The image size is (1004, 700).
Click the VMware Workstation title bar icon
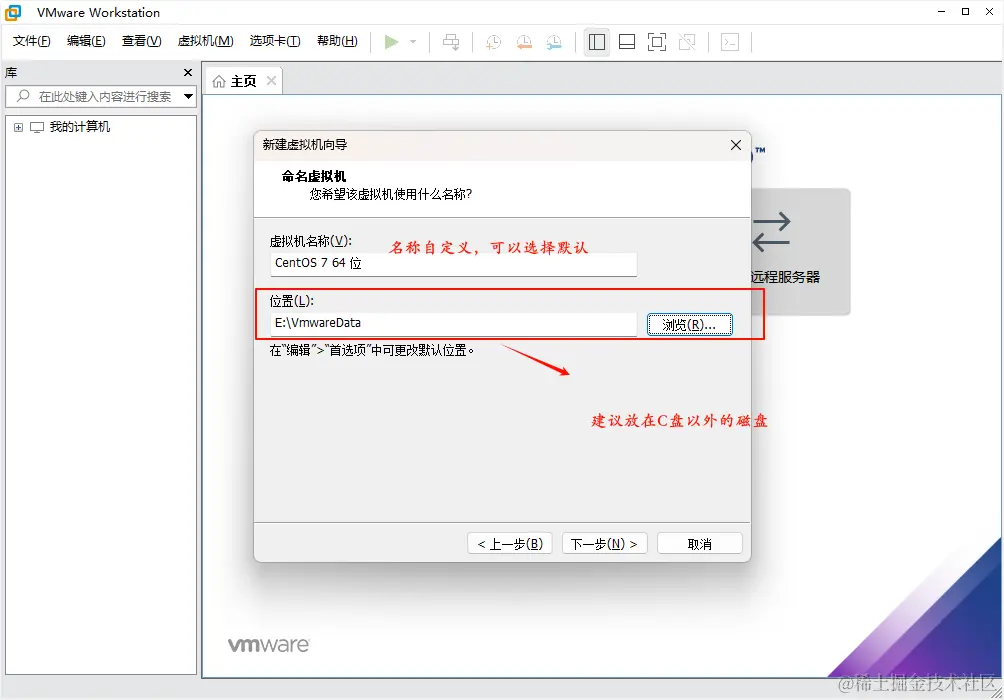click(13, 12)
